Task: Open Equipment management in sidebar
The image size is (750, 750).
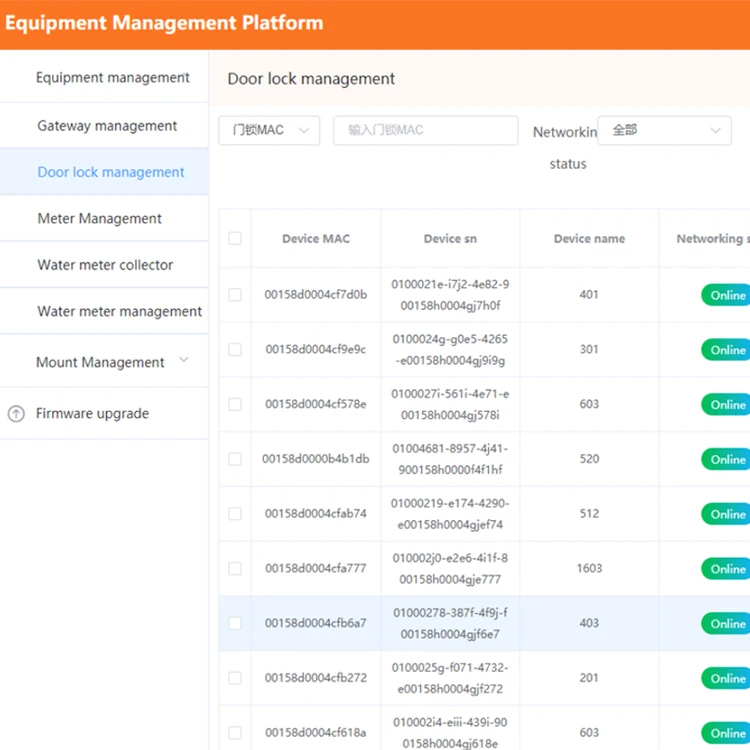Action: click(112, 78)
